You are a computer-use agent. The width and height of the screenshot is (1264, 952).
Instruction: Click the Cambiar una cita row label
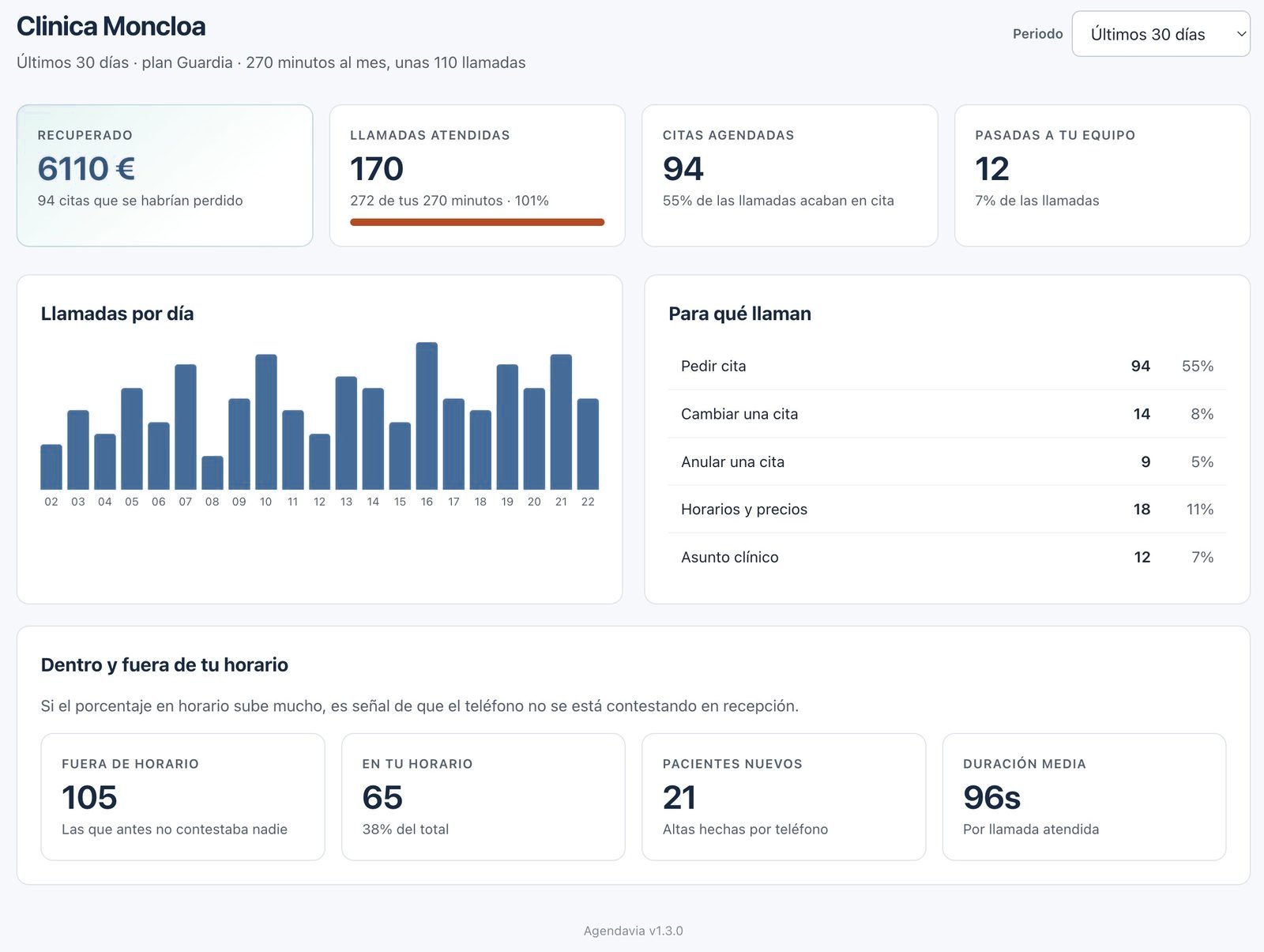pos(739,414)
